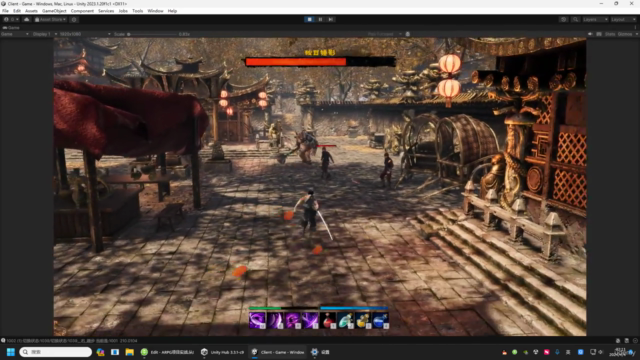
Task: Open the Services menu
Action: [x=106, y=11]
